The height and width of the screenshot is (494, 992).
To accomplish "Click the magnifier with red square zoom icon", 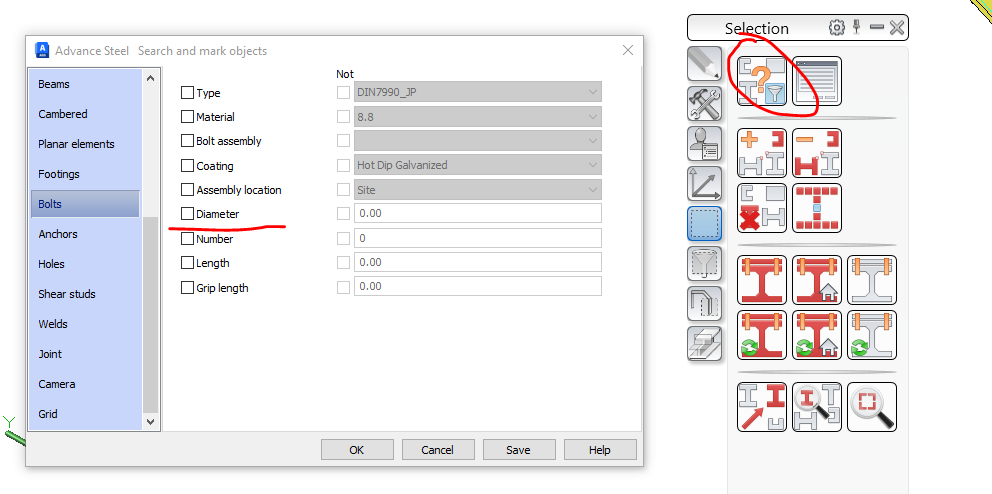I will (x=872, y=407).
